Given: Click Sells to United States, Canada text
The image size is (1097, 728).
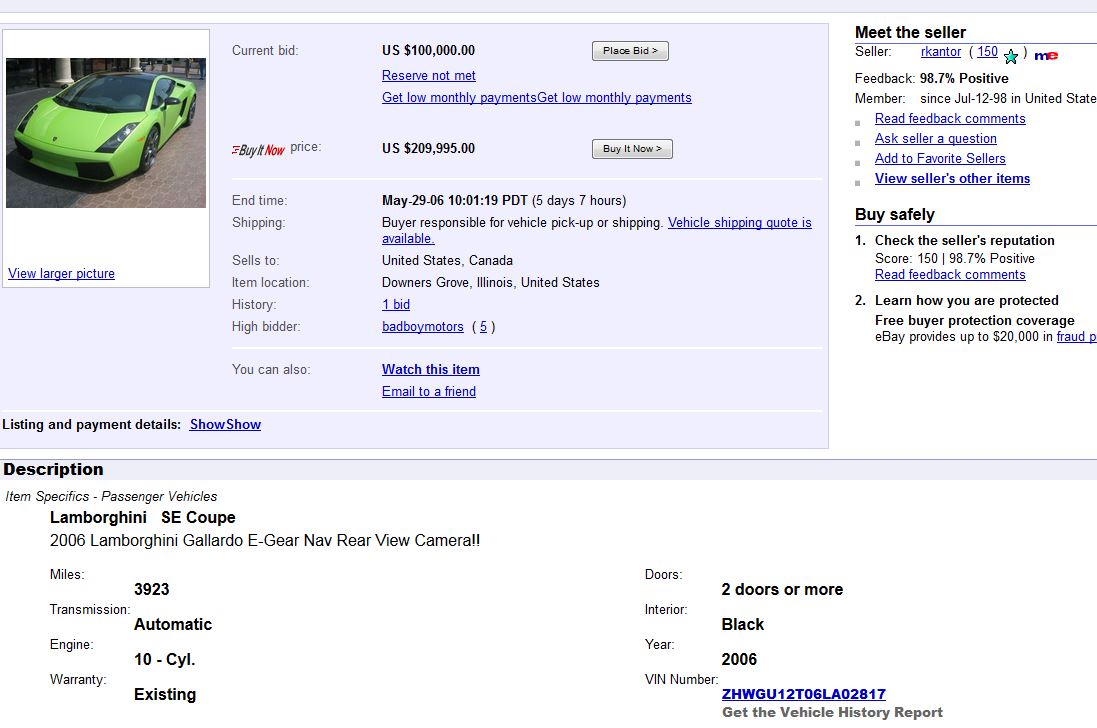Looking at the screenshot, I should (447, 260).
